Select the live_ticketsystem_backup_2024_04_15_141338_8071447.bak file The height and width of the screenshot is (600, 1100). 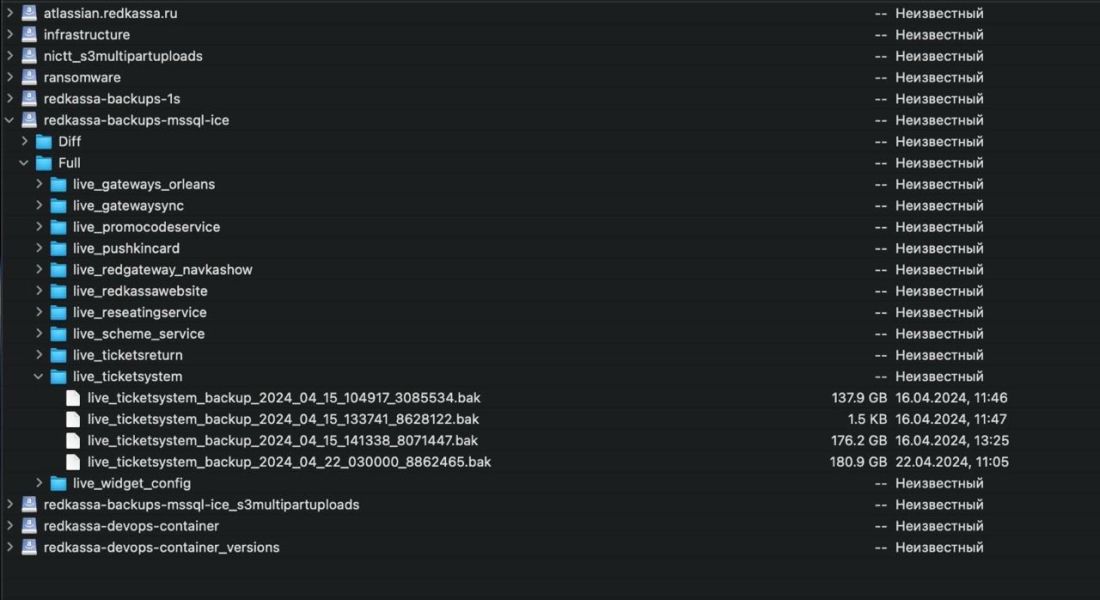283,441
